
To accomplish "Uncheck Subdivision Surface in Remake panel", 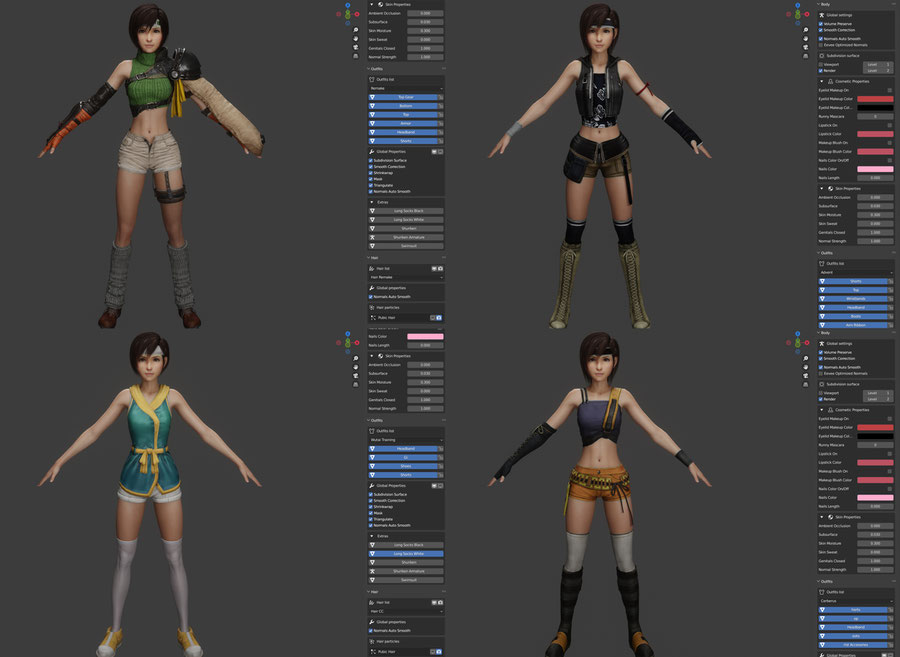I will point(371,160).
